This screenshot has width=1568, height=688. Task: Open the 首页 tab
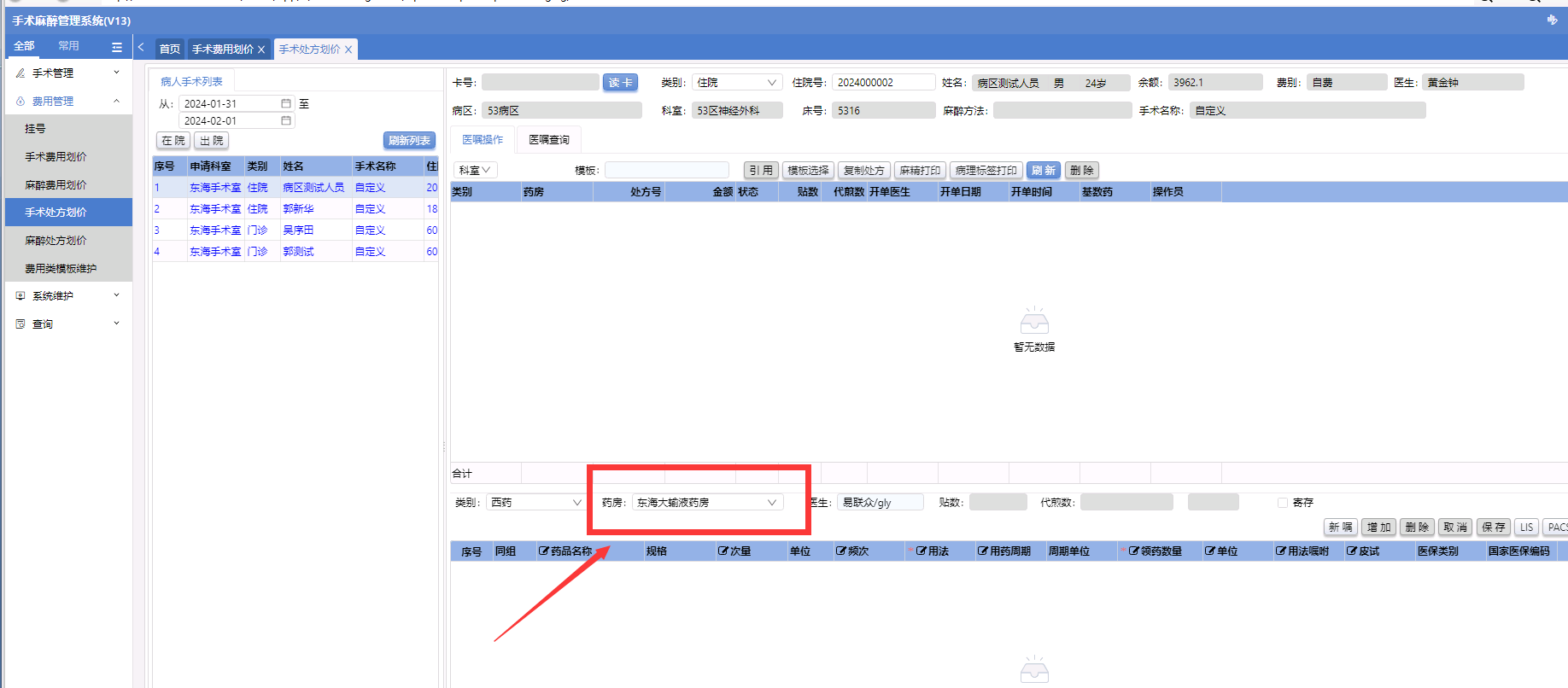(170, 50)
